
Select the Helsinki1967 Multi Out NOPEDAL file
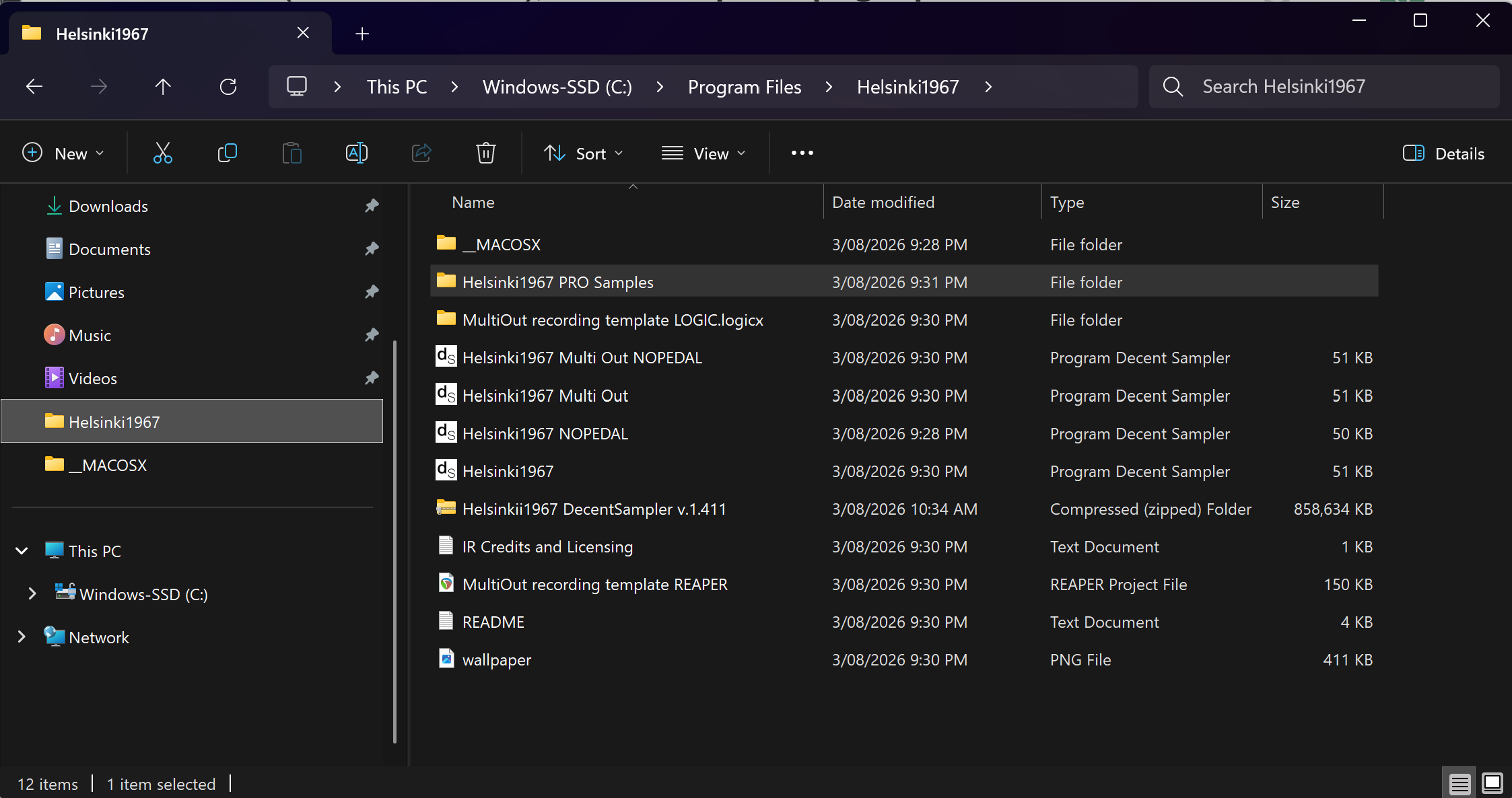pyautogui.click(x=904, y=357)
